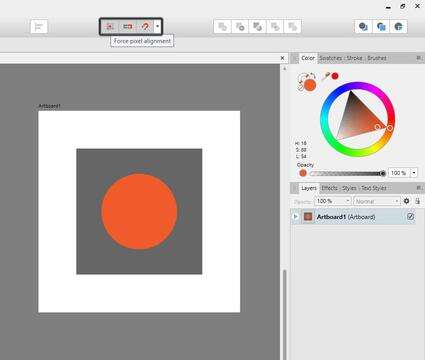The image size is (425, 360).
Task: Open the Color panel options menu
Action: 419,58
